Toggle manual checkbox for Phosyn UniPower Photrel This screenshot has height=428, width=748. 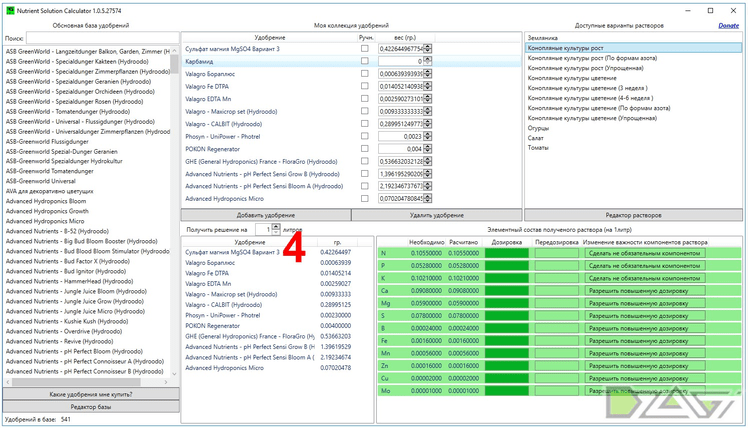pyautogui.click(x=364, y=136)
